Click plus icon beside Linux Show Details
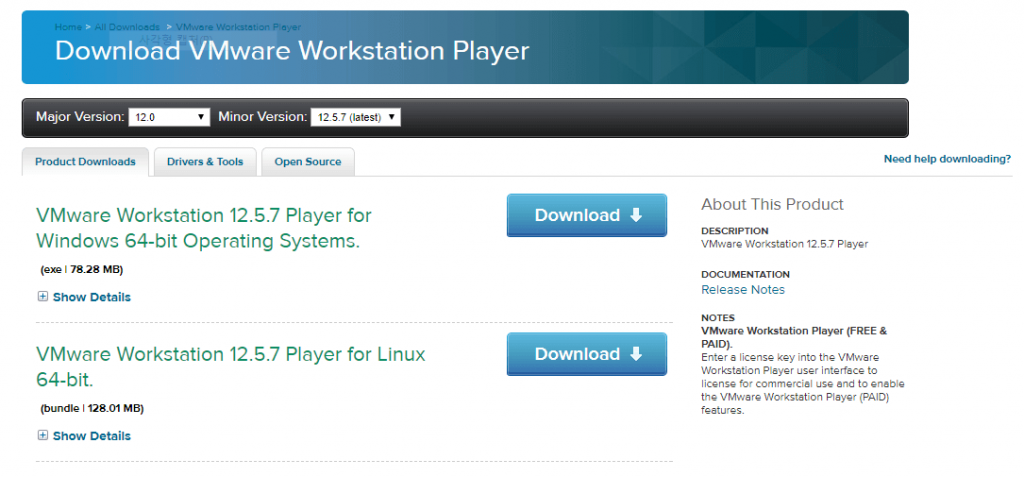This screenshot has width=1024, height=477. point(42,436)
